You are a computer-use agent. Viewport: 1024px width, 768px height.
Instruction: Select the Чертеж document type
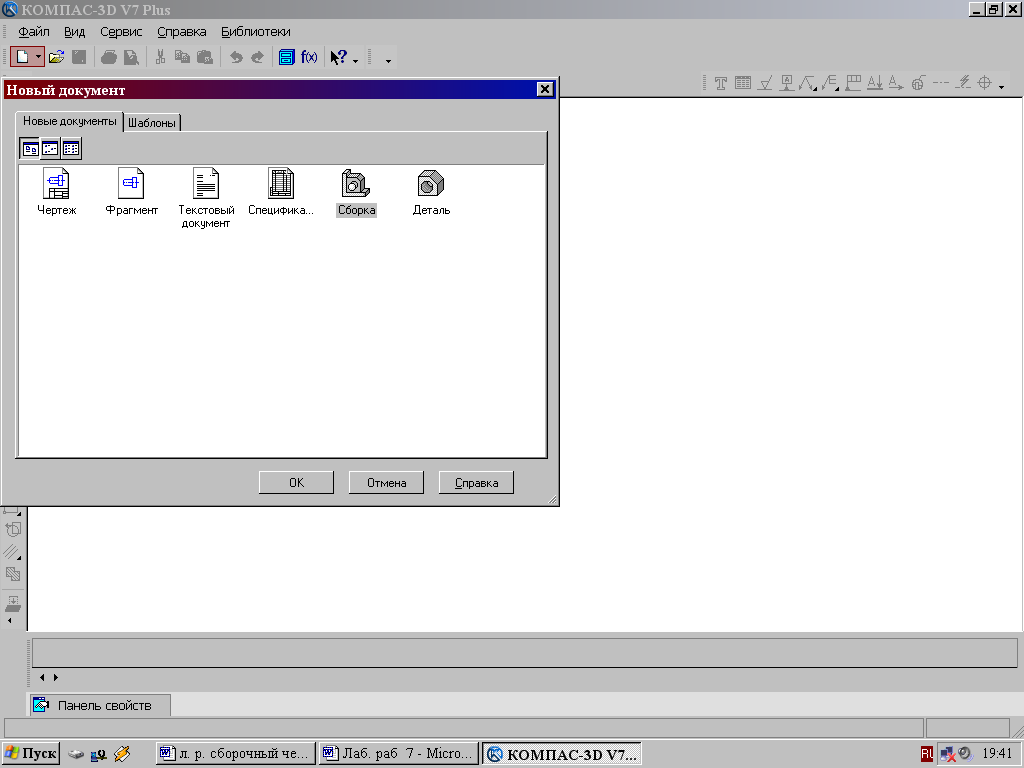(x=57, y=191)
